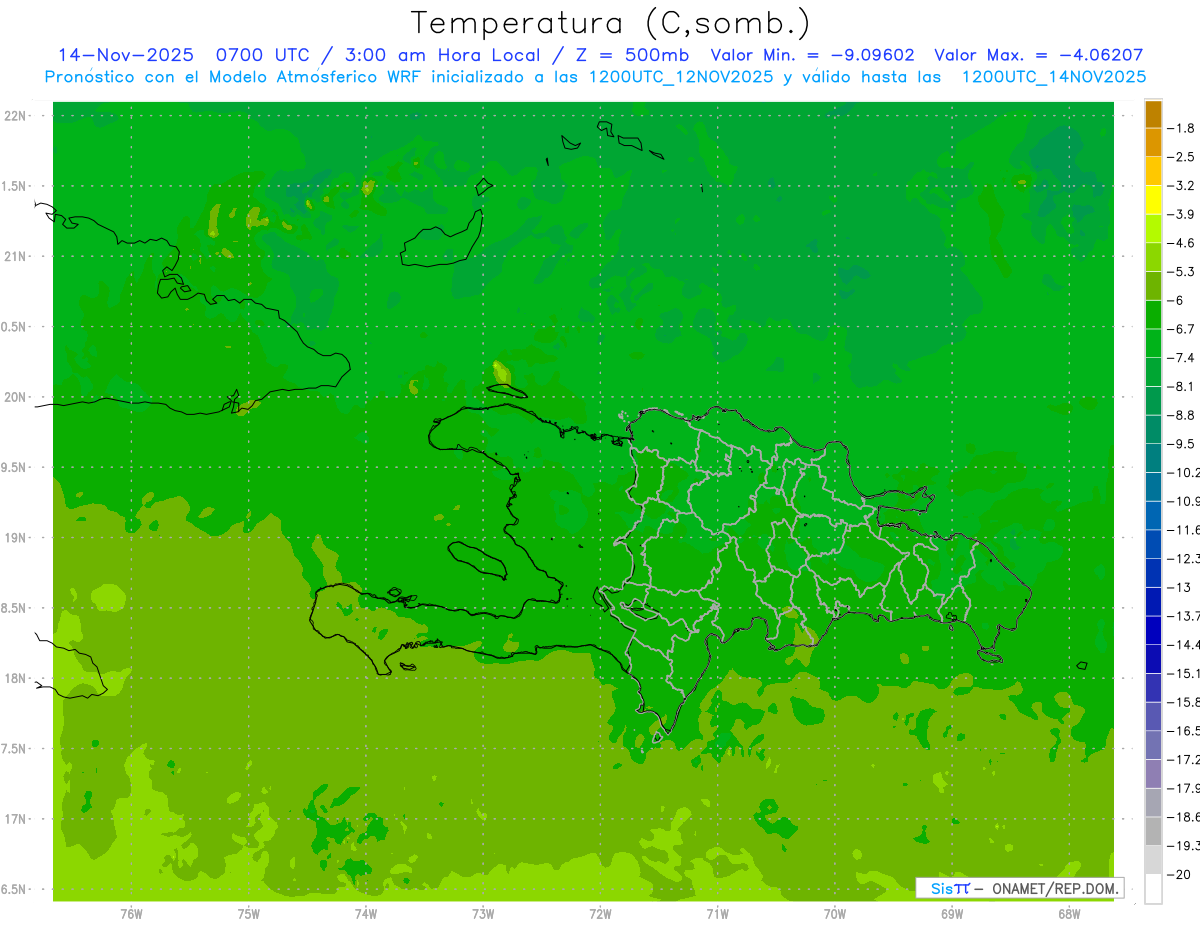This screenshot has width=1200, height=927.
Task: Click the 21N latitude axis label
Action: [x=14, y=256]
